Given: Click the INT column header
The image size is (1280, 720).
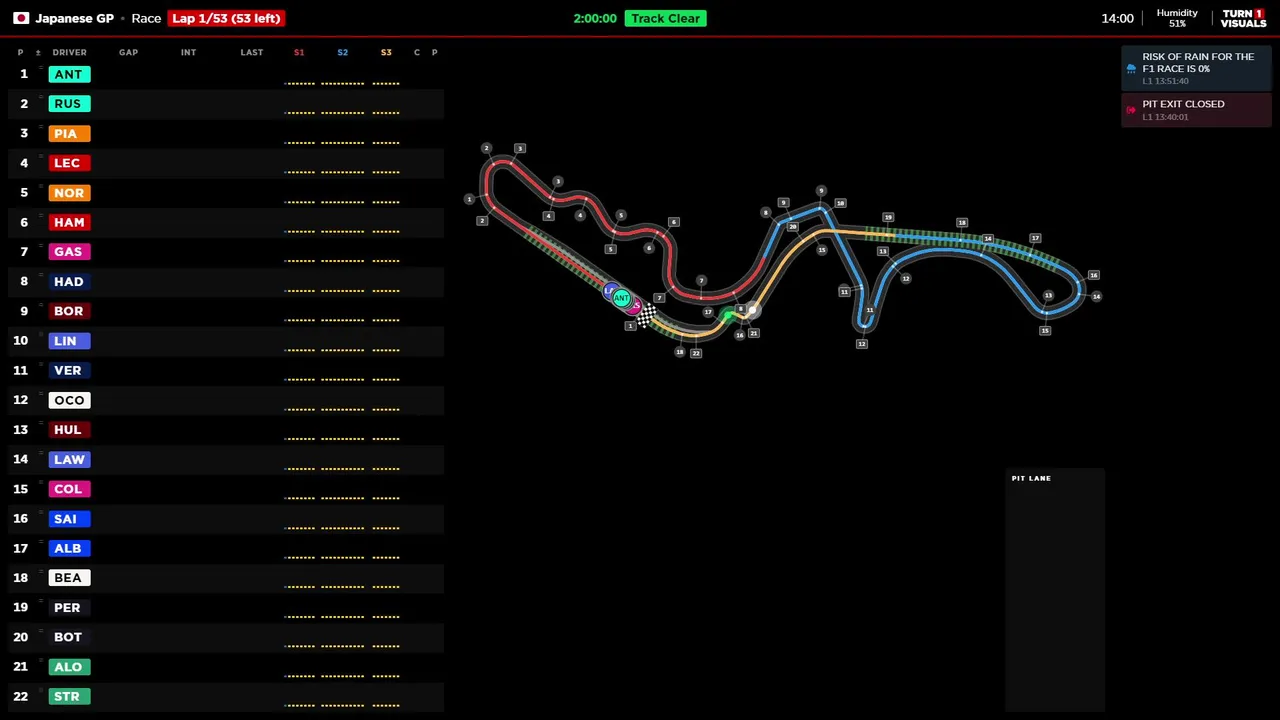Looking at the screenshot, I should 188,52.
